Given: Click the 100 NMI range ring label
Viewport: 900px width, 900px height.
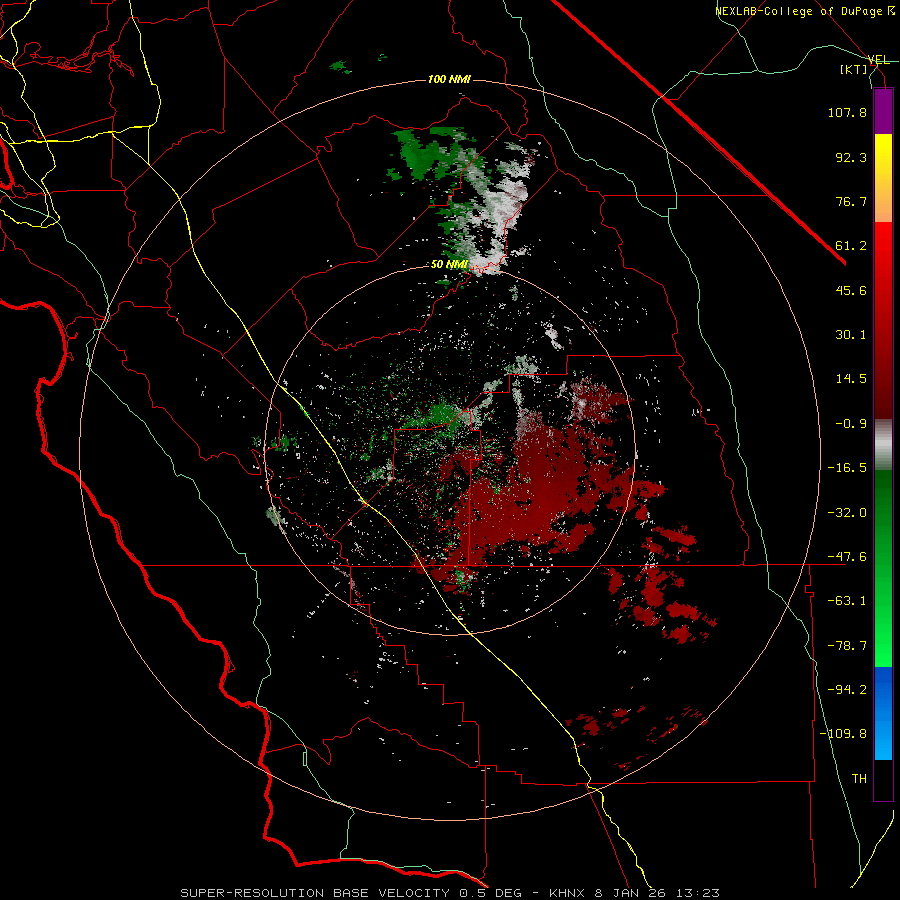Looking at the screenshot, I should [449, 79].
